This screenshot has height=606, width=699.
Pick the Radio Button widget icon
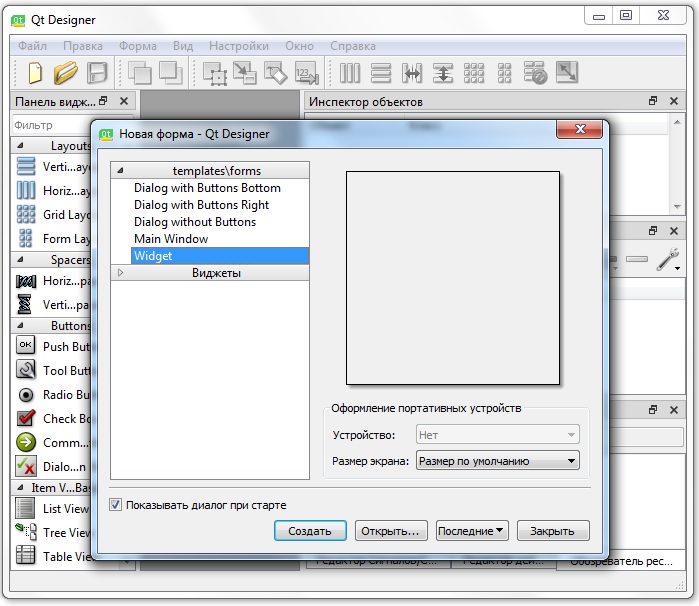point(26,395)
